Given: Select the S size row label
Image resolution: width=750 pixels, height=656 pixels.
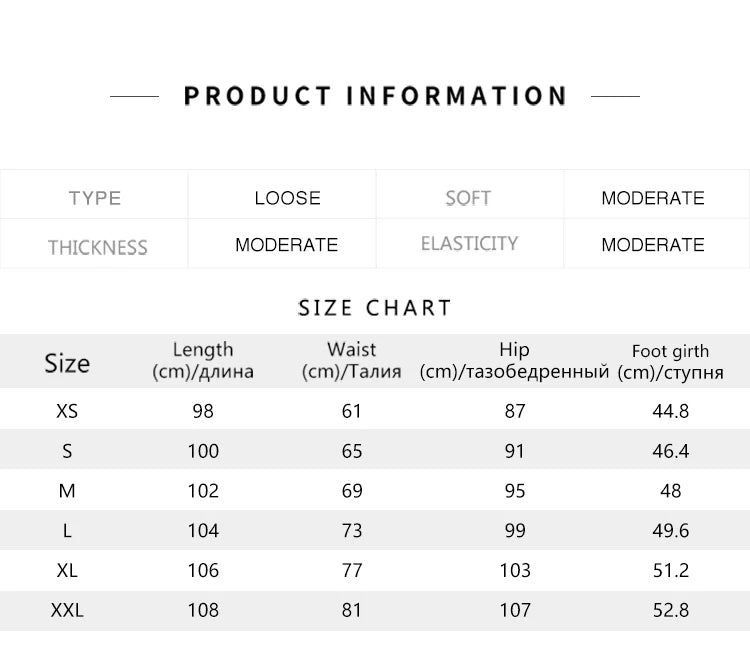Looking at the screenshot, I should pyautogui.click(x=67, y=451).
